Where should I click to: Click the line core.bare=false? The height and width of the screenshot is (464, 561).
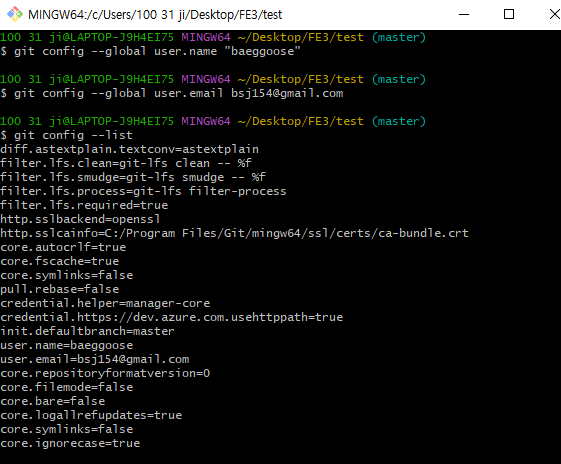click(x=53, y=401)
